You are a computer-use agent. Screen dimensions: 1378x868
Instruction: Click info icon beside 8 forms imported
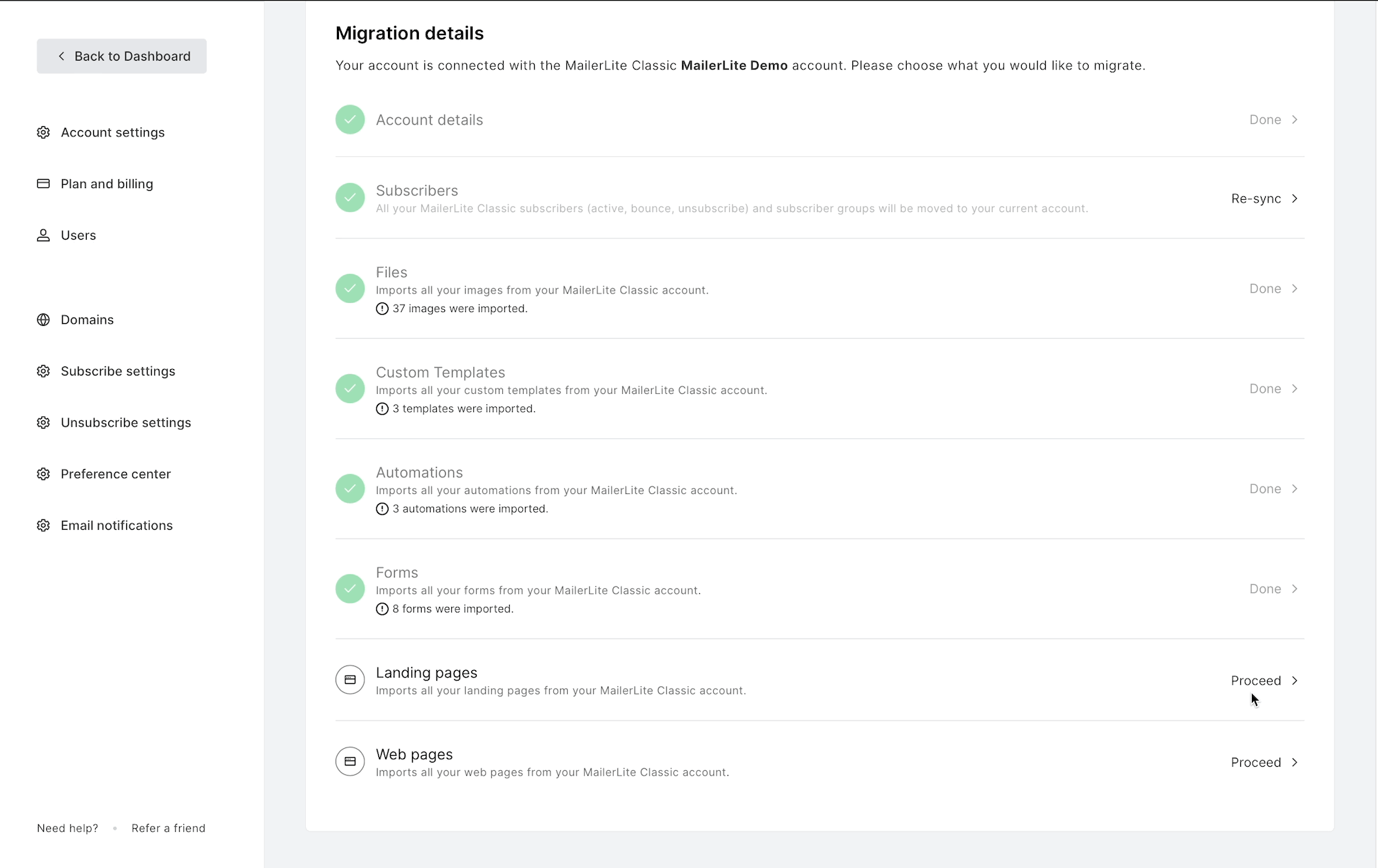click(382, 609)
